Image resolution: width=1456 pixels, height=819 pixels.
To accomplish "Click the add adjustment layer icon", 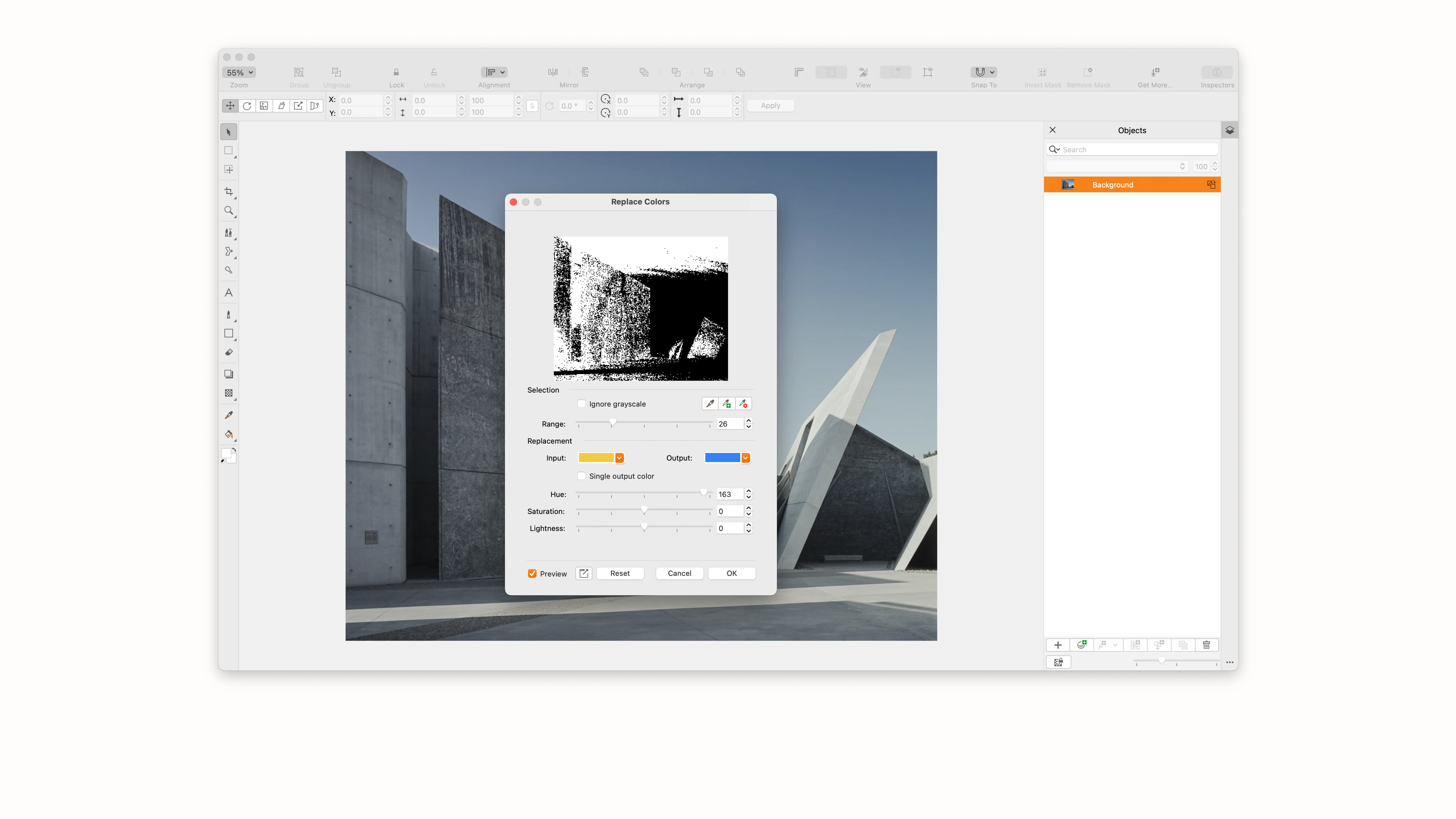I will tap(1082, 645).
